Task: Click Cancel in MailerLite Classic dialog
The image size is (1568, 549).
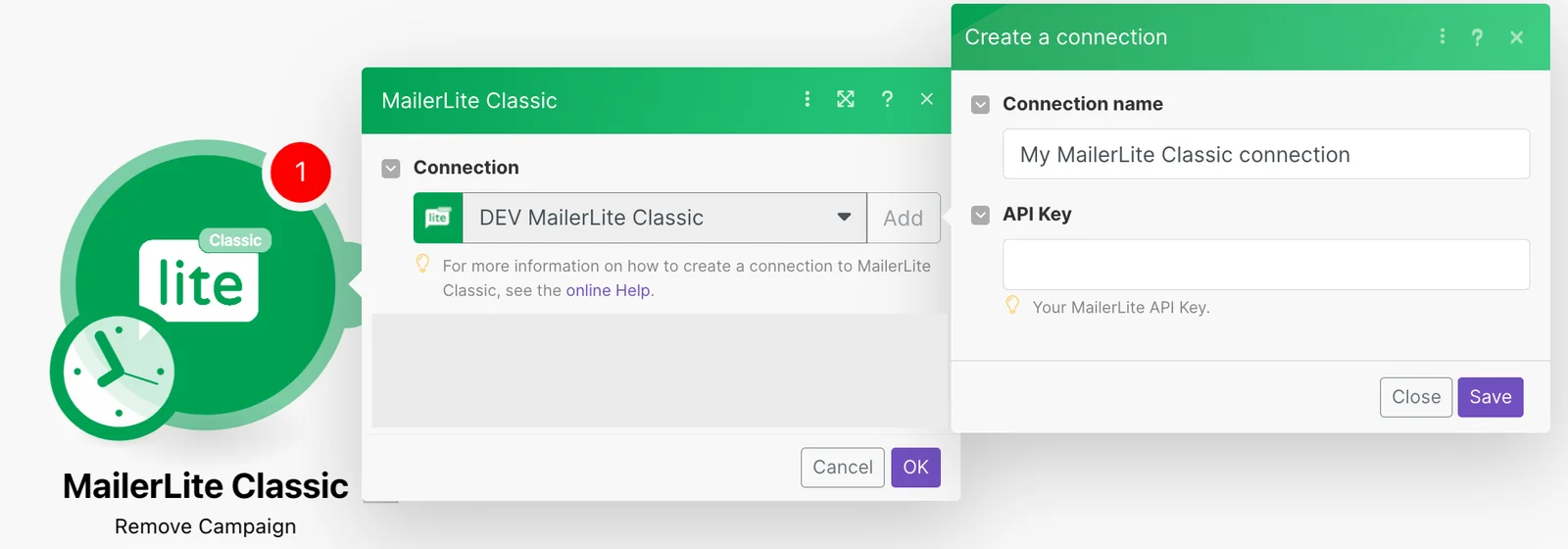Action: pyautogui.click(x=843, y=468)
